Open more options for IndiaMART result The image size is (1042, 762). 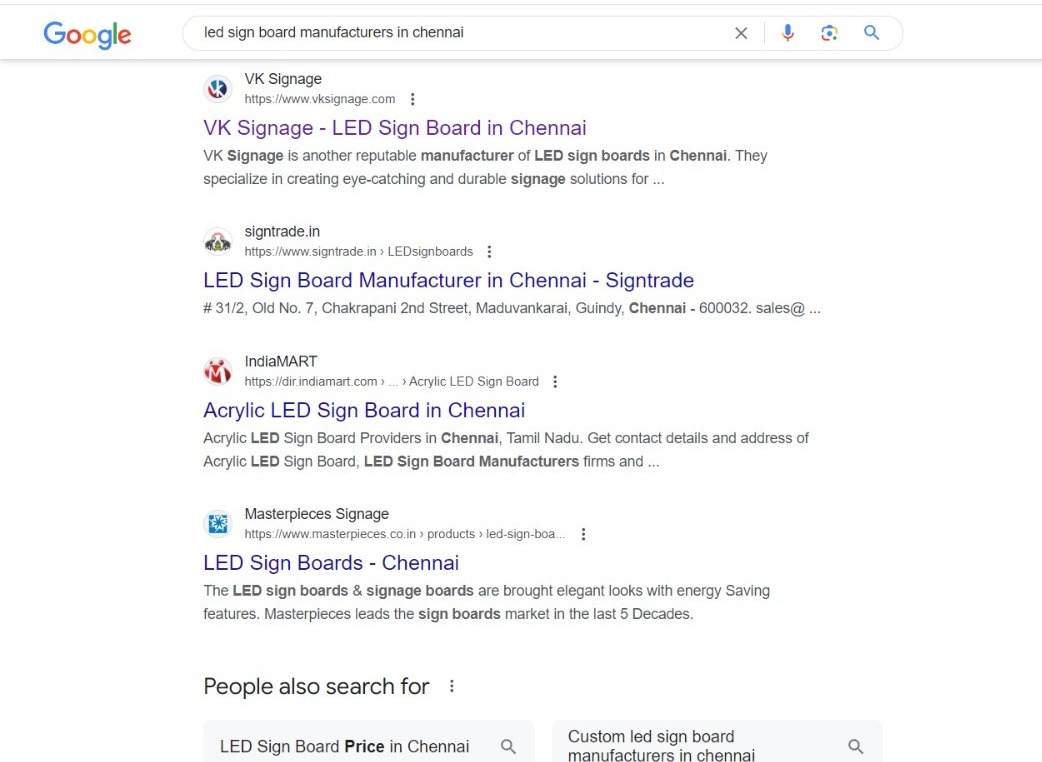pyautogui.click(x=555, y=382)
